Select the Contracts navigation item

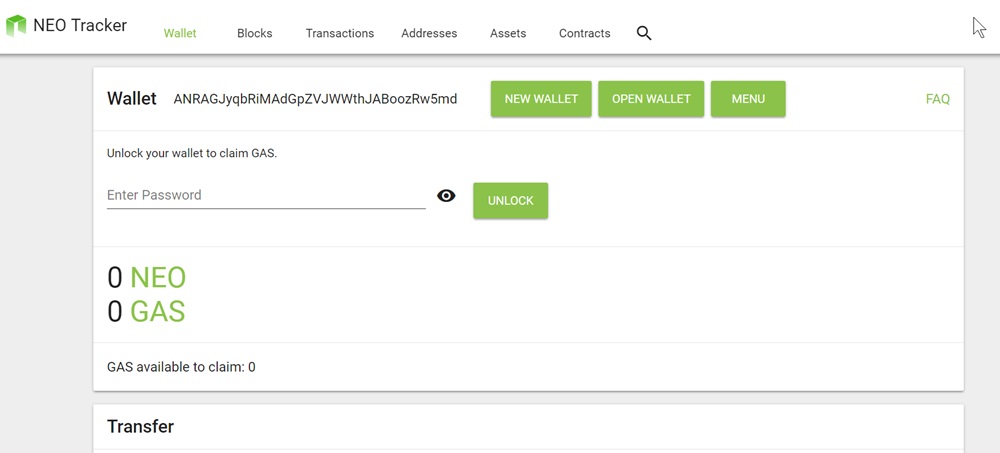pyautogui.click(x=584, y=33)
